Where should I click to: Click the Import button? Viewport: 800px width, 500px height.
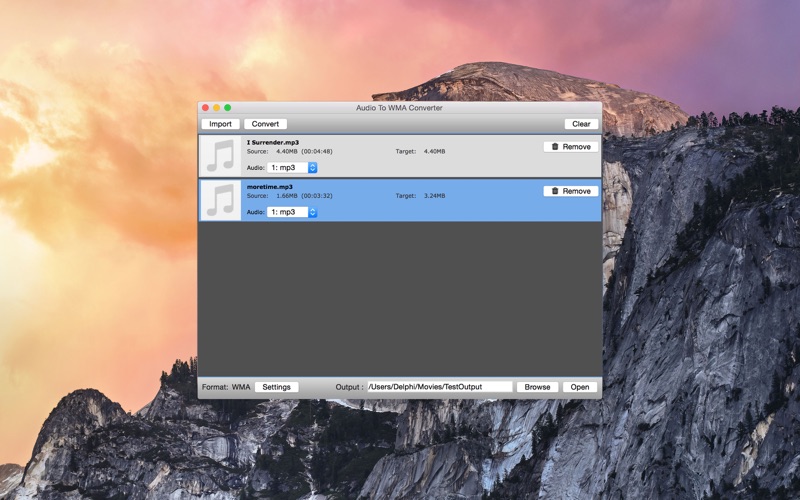click(x=220, y=124)
